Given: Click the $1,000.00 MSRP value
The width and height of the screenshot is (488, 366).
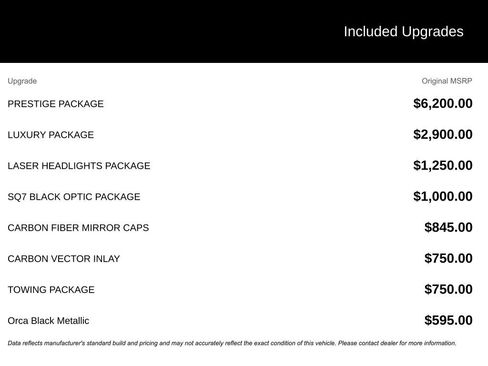Looking at the screenshot, I should (443, 196).
